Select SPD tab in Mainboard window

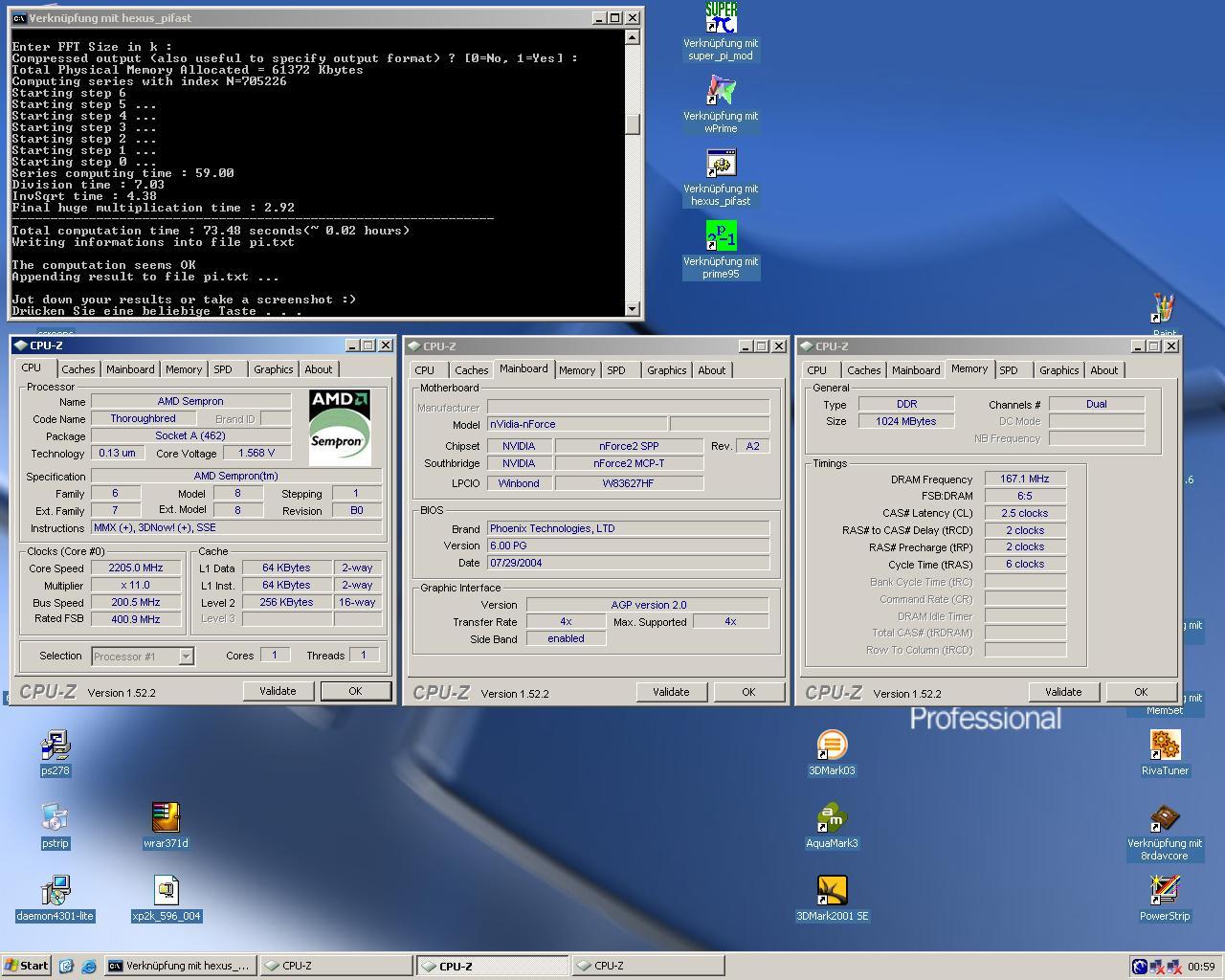616,370
